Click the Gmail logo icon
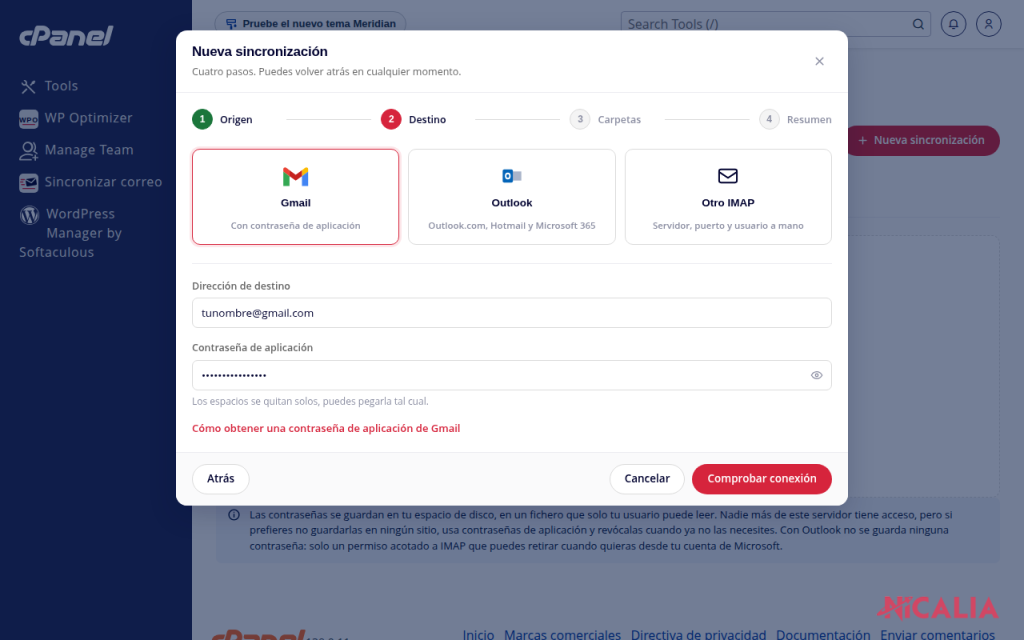Image resolution: width=1024 pixels, height=640 pixels. [x=295, y=176]
